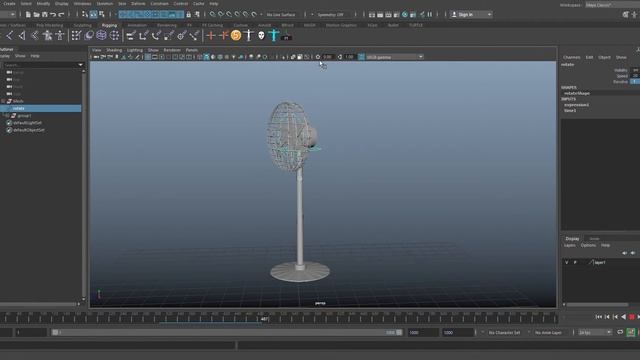Image resolution: width=640 pixels, height=360 pixels.
Task: Click the skull shelf icon
Action: [x=261, y=36]
